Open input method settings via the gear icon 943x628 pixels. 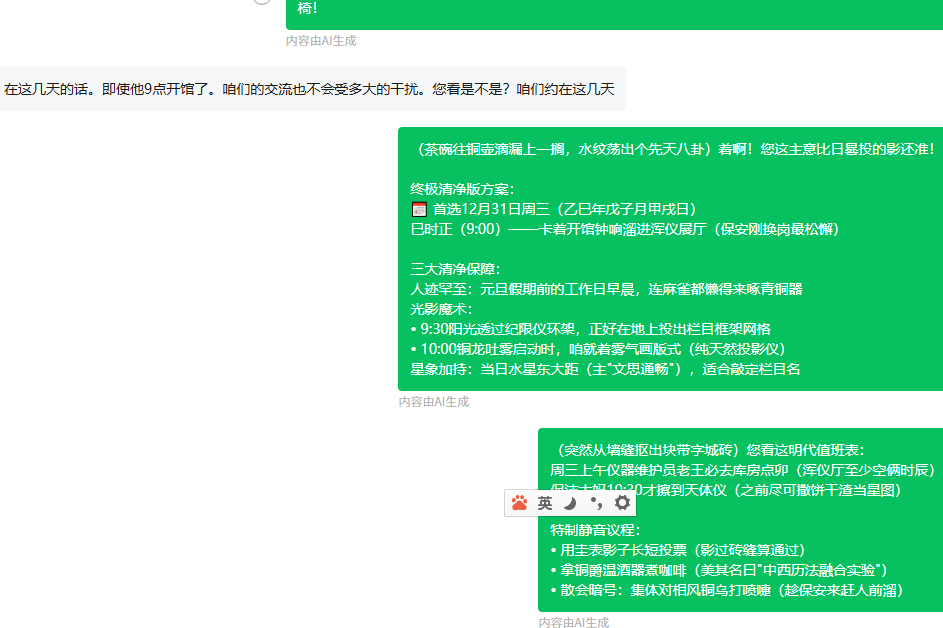click(x=622, y=503)
